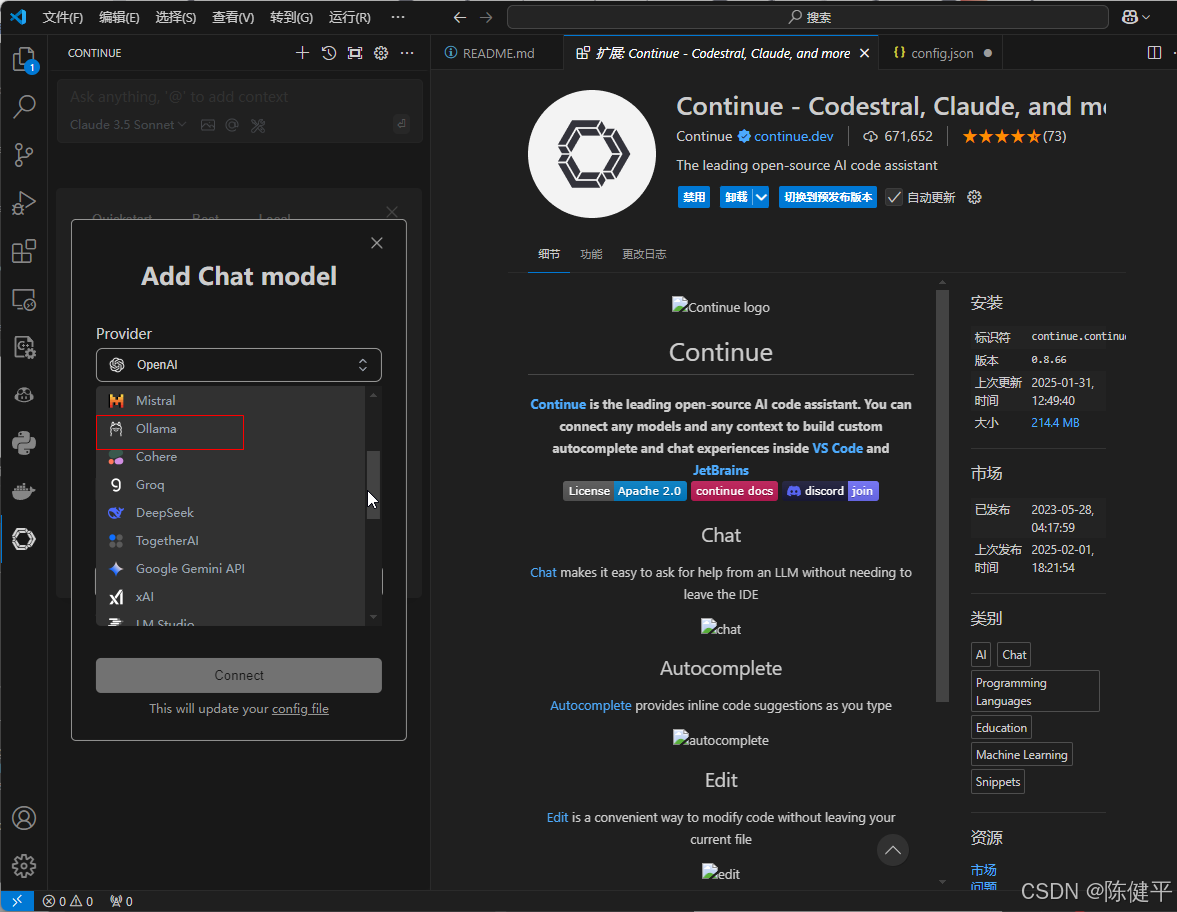Start new Continue session with plus icon
Screen dimensions: 1177x912
point(302,53)
